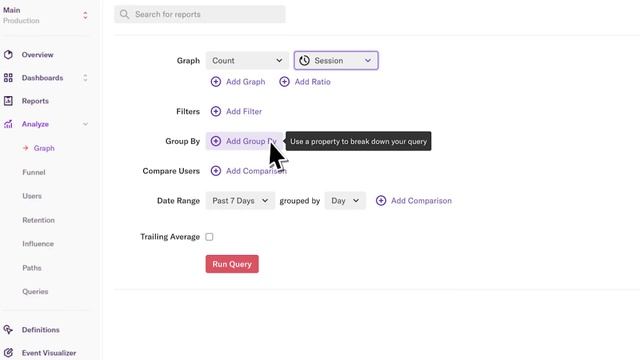
Task: Go to the Retention menu item
Action: coord(38,220)
